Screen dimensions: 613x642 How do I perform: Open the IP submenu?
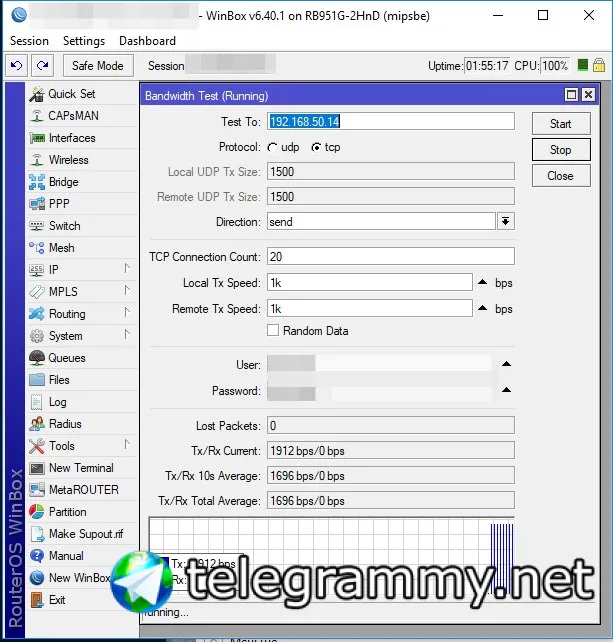tap(81, 270)
